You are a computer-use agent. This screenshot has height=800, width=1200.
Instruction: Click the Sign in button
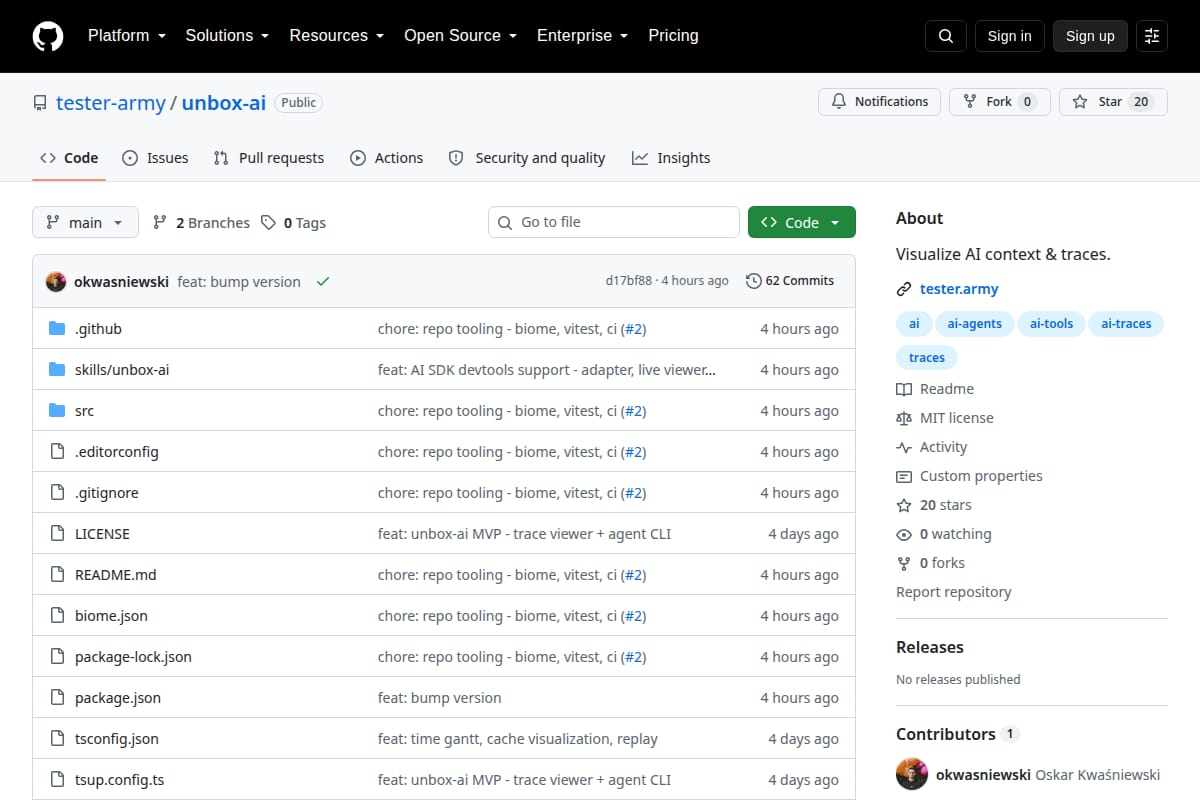point(1009,36)
